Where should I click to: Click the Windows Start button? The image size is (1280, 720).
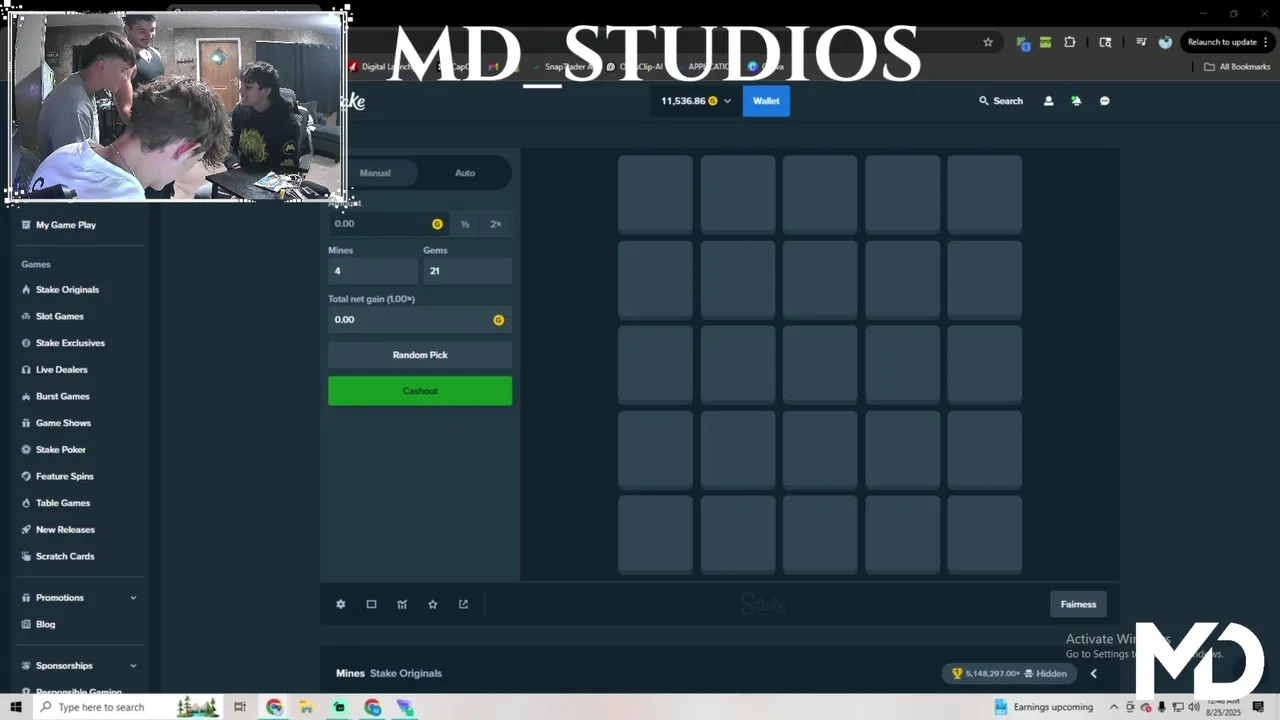[x=16, y=707]
